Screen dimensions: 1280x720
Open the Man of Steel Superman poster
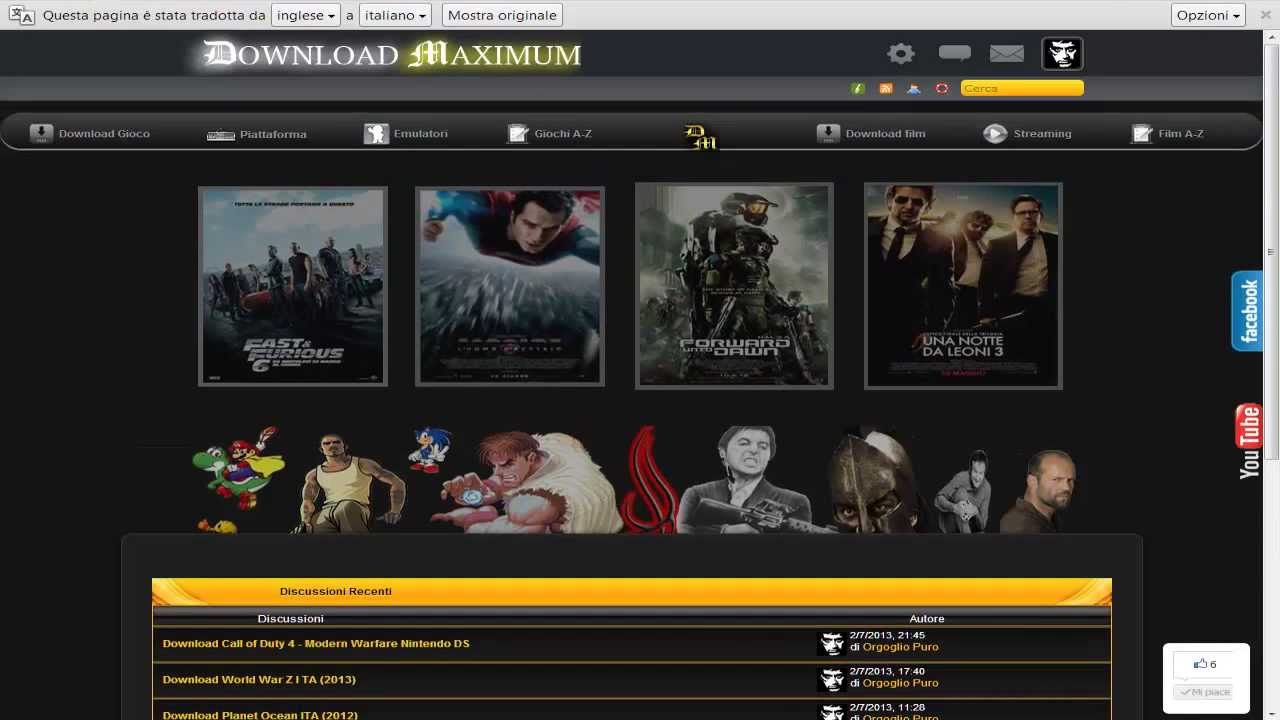tap(510, 286)
